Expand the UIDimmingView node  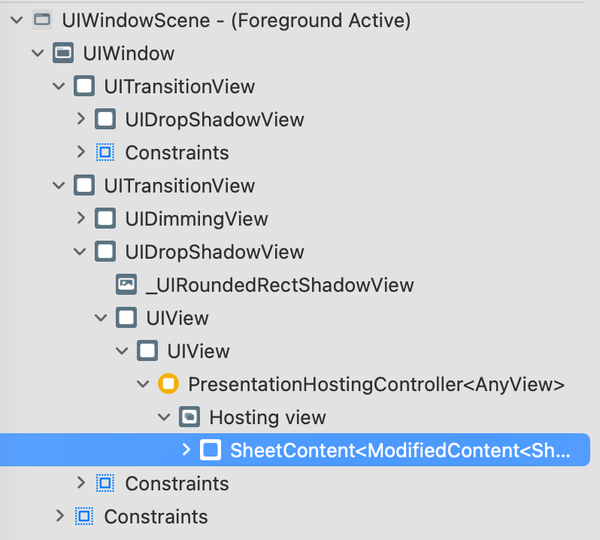80,218
